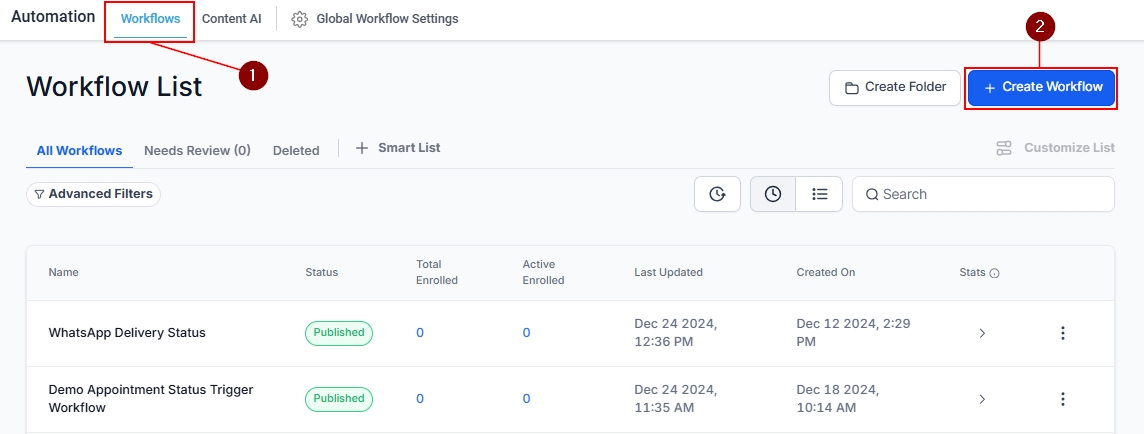Image resolution: width=1144 pixels, height=434 pixels.
Task: Expand stats chevron for Demo Appointment workflow
Action: click(x=982, y=399)
